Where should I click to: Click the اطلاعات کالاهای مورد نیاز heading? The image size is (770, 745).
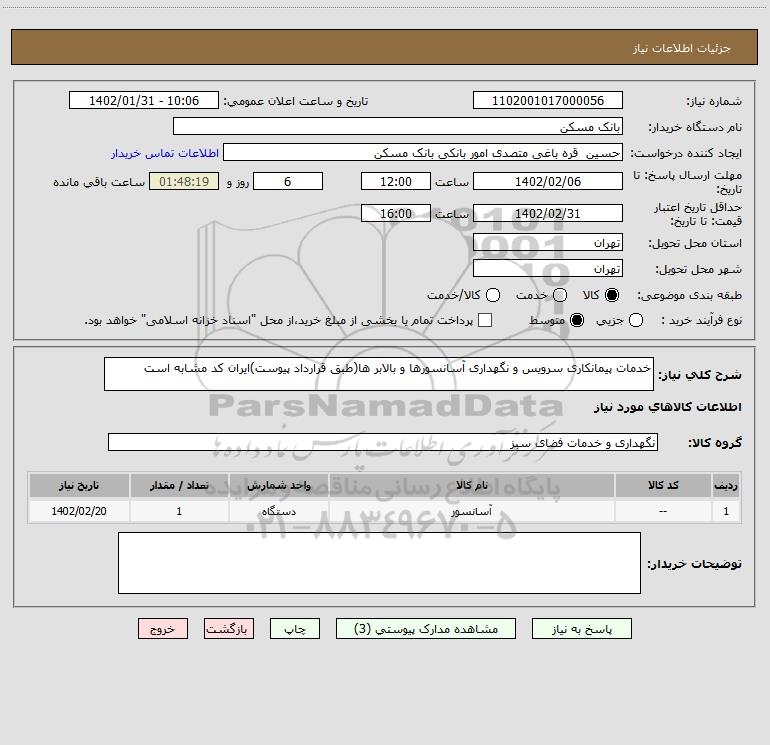(x=667, y=407)
